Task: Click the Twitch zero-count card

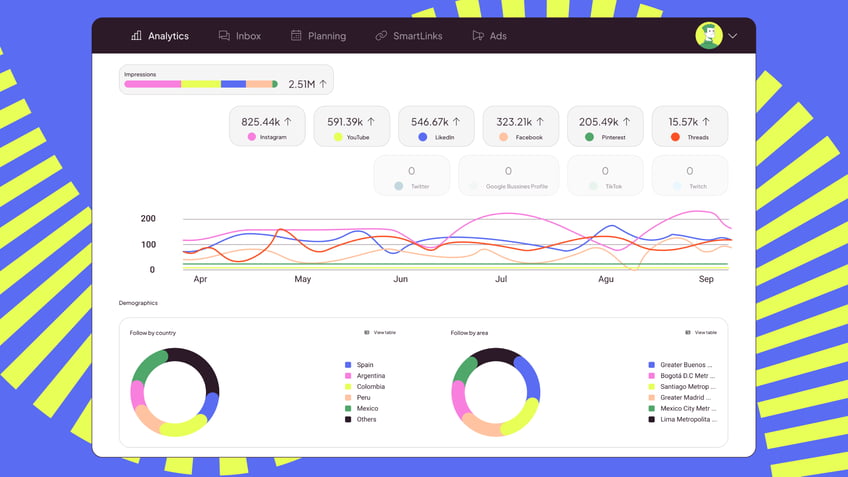Action: 690,176
